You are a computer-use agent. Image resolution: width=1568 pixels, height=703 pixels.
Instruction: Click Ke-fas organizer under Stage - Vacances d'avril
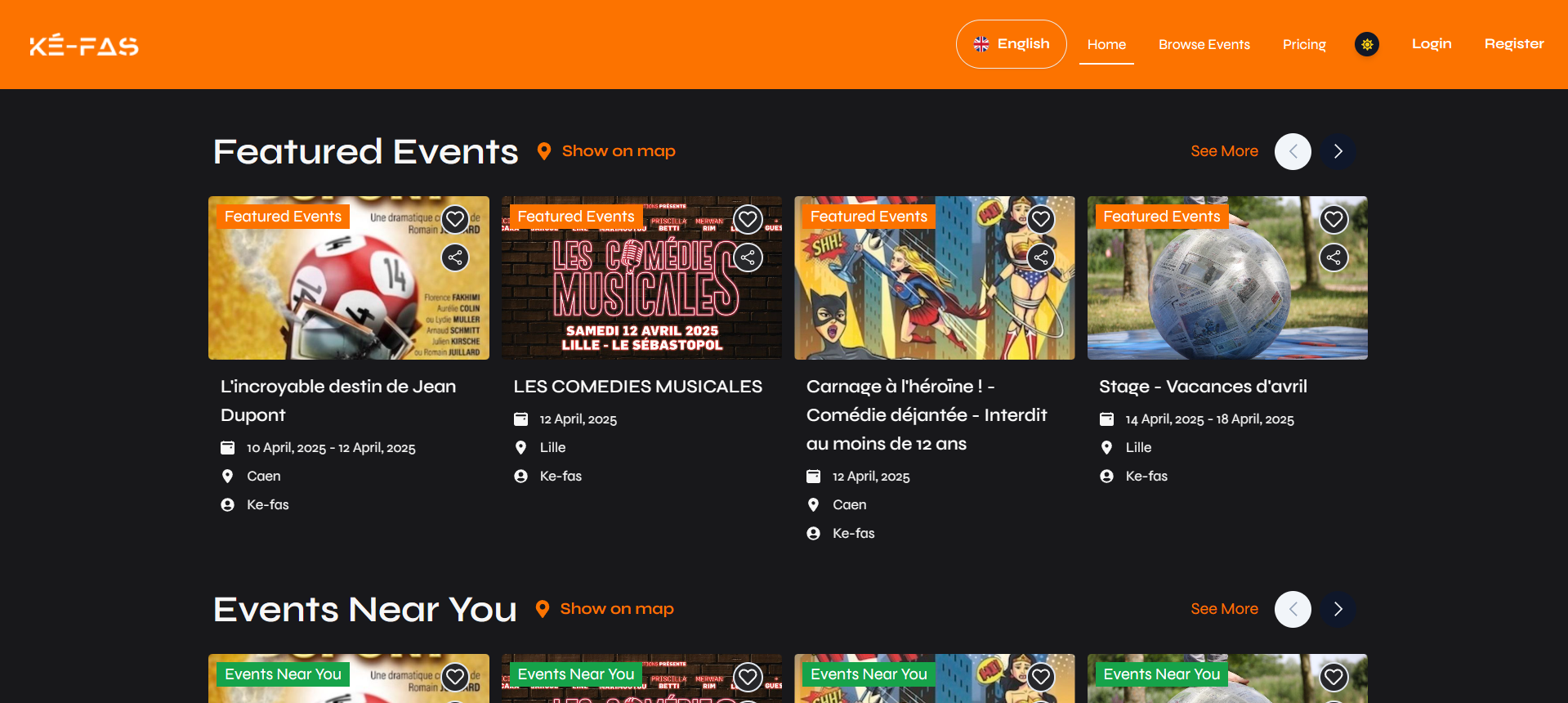[1146, 476]
